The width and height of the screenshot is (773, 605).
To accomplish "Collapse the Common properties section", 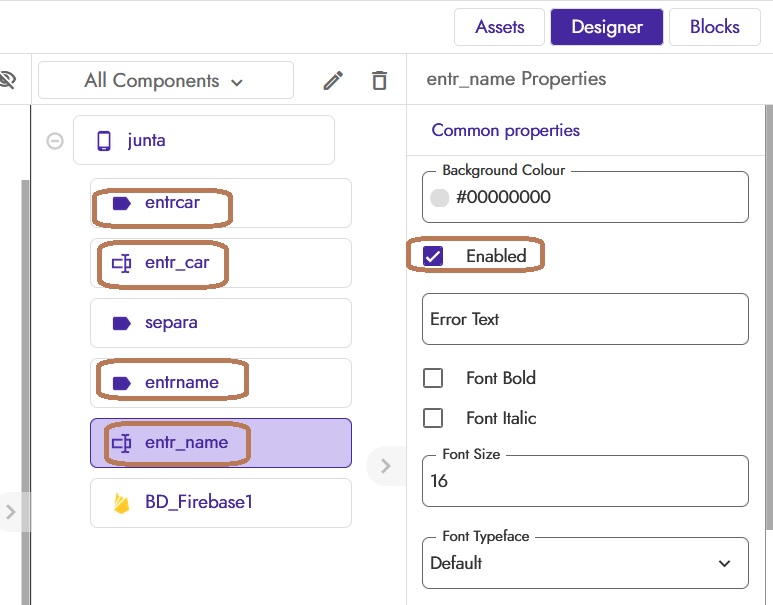I will point(505,130).
